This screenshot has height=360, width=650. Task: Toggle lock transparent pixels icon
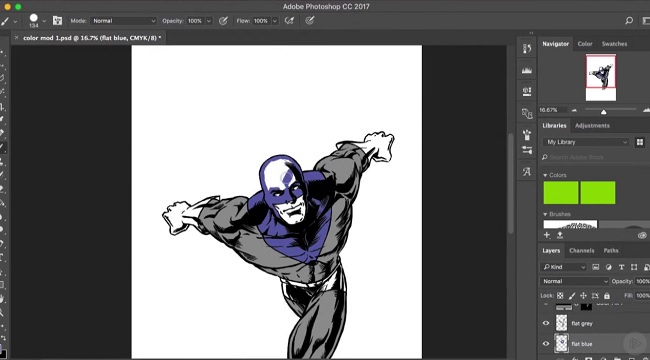tap(560, 296)
